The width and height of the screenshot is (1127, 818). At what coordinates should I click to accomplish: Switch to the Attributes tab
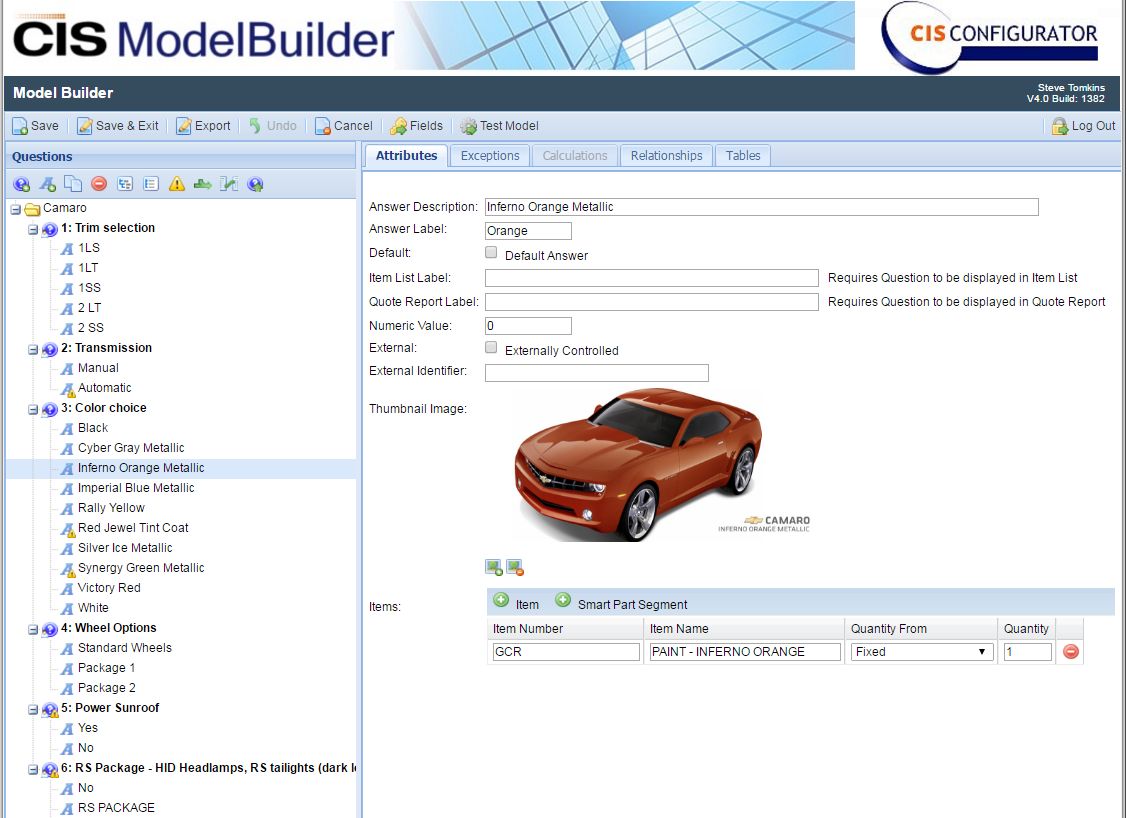(407, 155)
